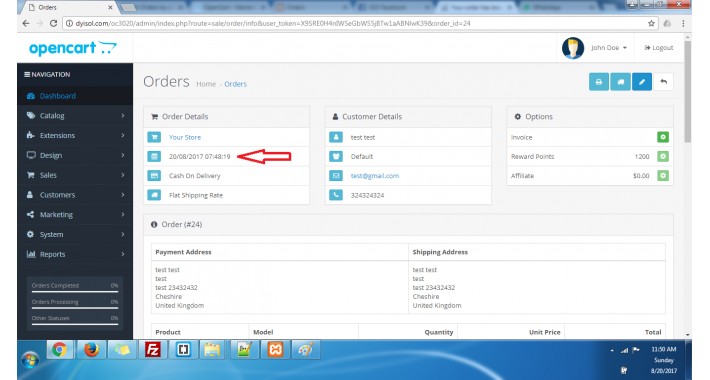
Task: Reload the page with browser refresh icon
Action: (53, 23)
